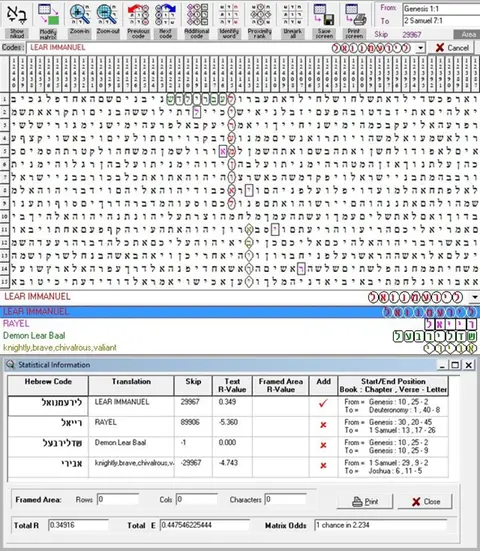Viewport: 480px width, 551px height.
Task: Click the LEAR IMMANUEL translation cell
Action: click(131, 406)
